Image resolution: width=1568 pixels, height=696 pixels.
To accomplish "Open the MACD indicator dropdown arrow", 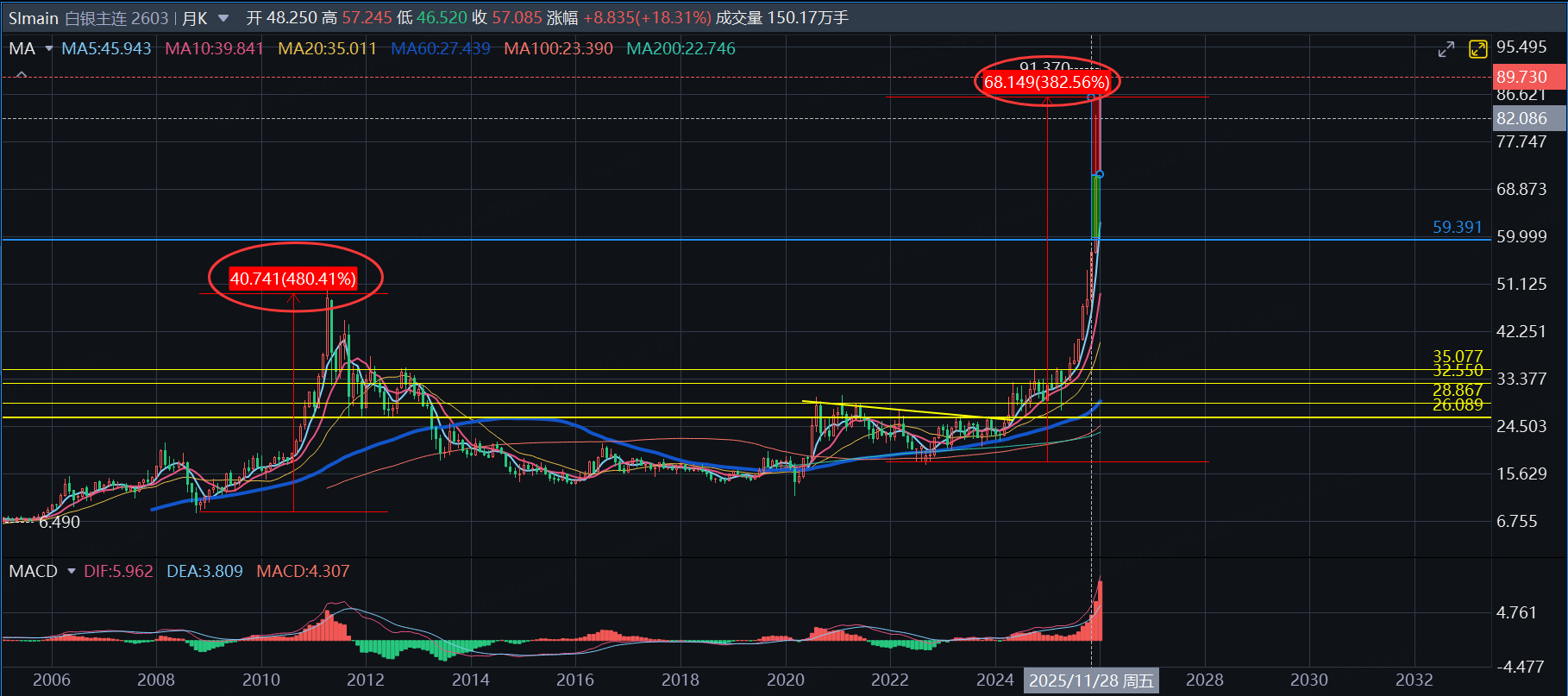I will click(x=72, y=571).
